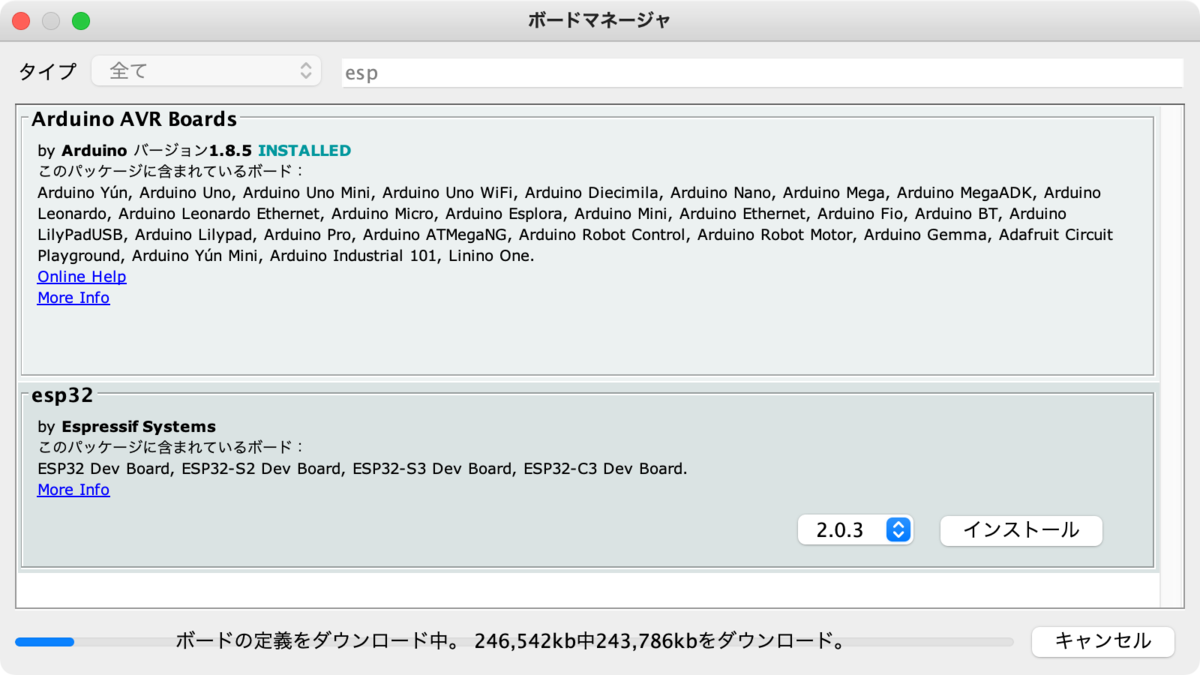Click the green zoom window button
Image resolution: width=1200 pixels, height=675 pixels.
81,21
